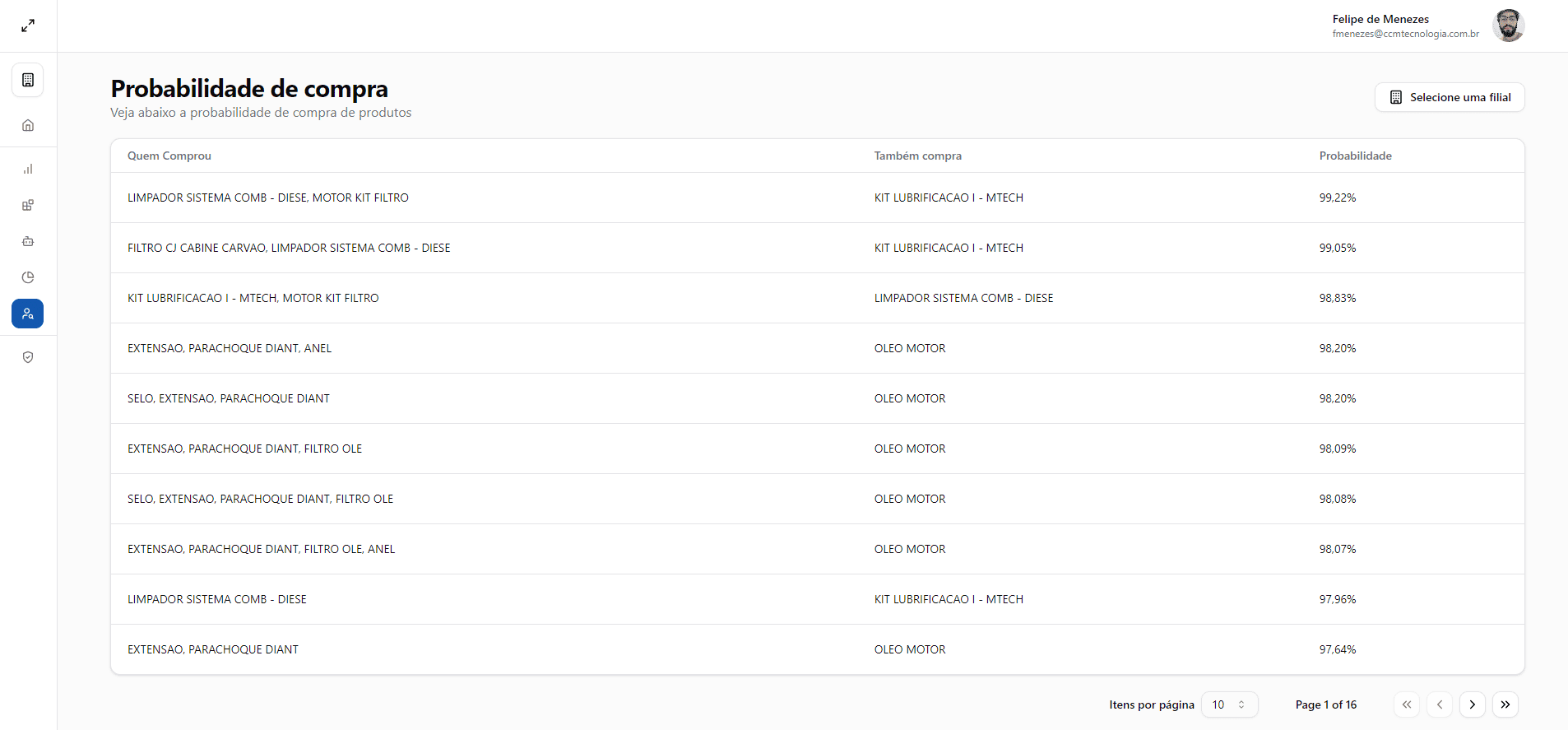Click the 'Também compra' column header
Image resolution: width=1568 pixels, height=730 pixels.
917,156
